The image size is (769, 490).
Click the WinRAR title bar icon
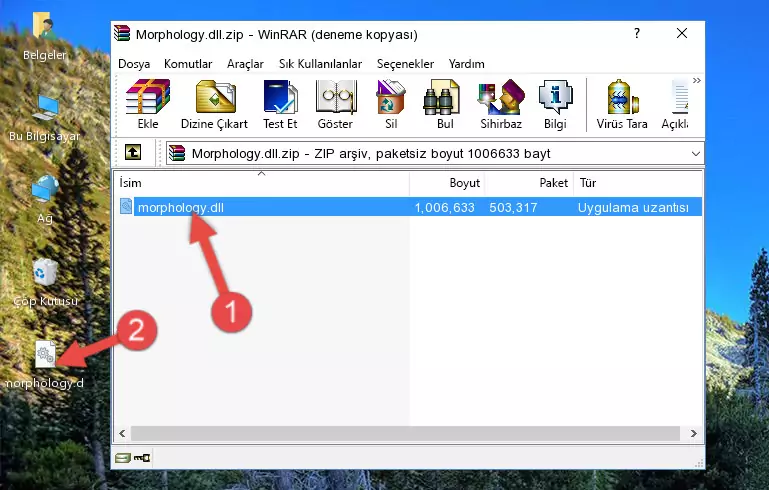pos(122,33)
